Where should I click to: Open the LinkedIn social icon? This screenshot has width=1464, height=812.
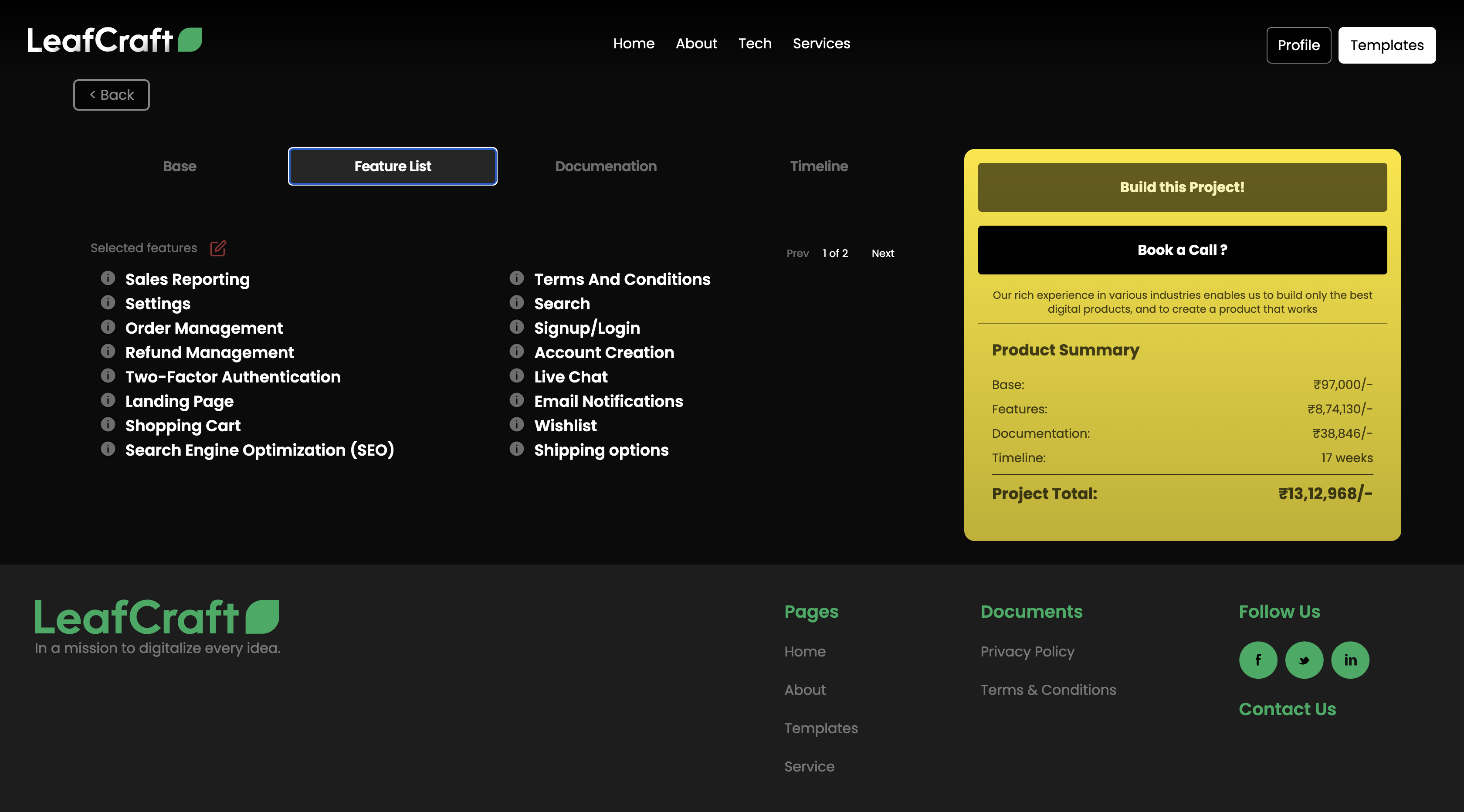click(1350, 660)
